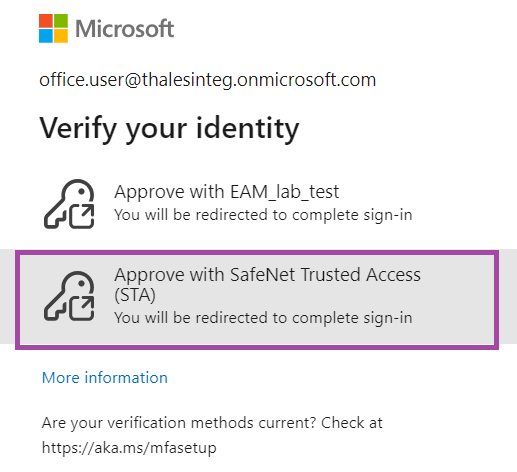Click the yellow square in Microsoft logo
Image resolution: width=517 pixels, height=472 pixels.
click(x=61, y=36)
